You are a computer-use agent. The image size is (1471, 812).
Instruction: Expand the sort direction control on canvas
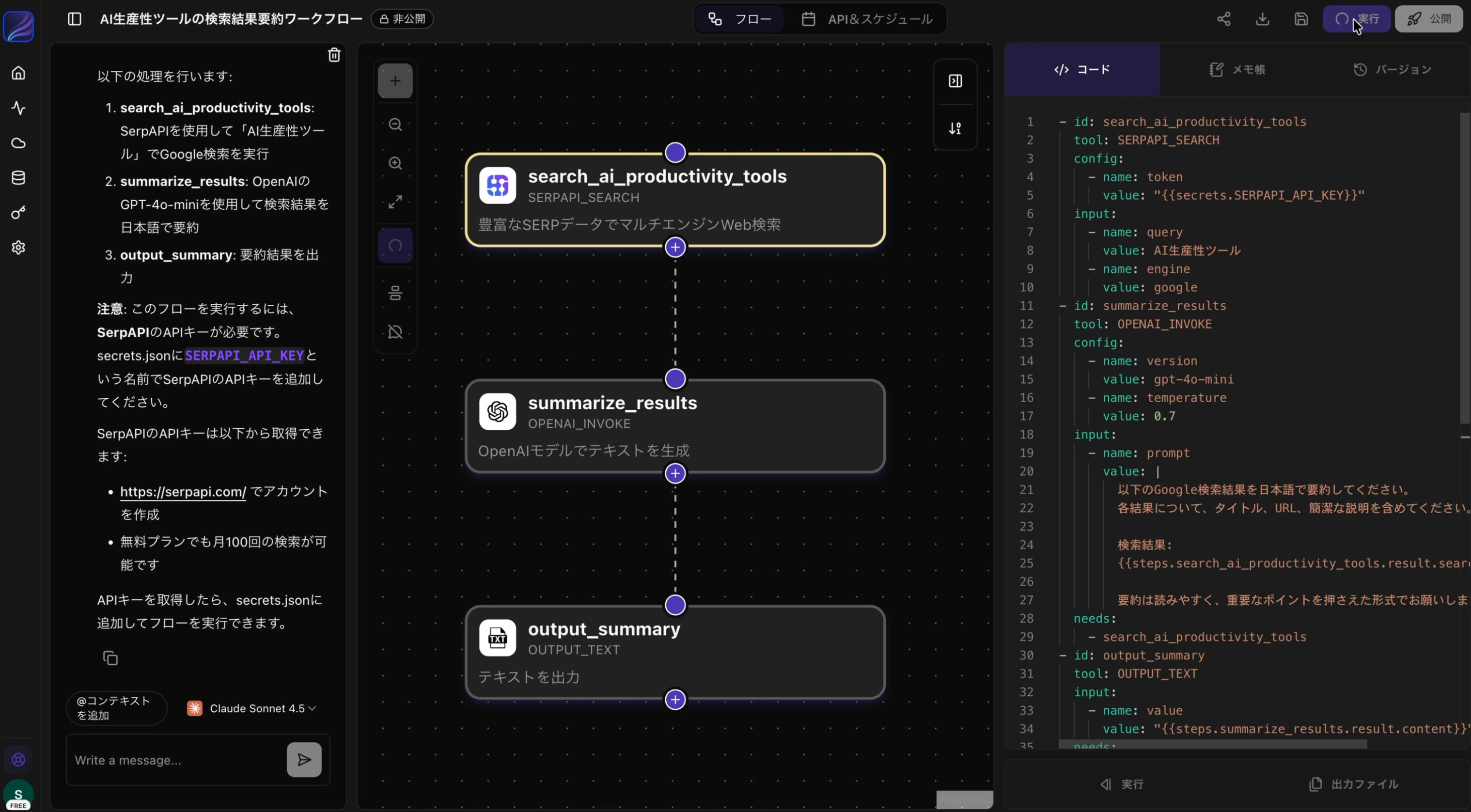(x=955, y=128)
